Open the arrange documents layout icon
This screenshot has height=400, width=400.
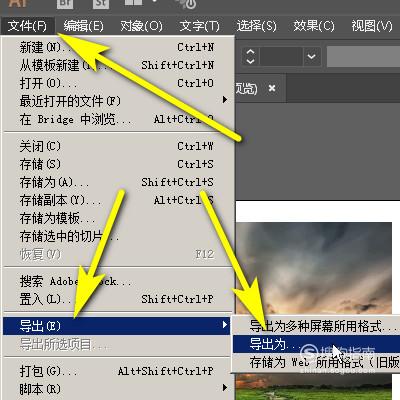point(133,3)
